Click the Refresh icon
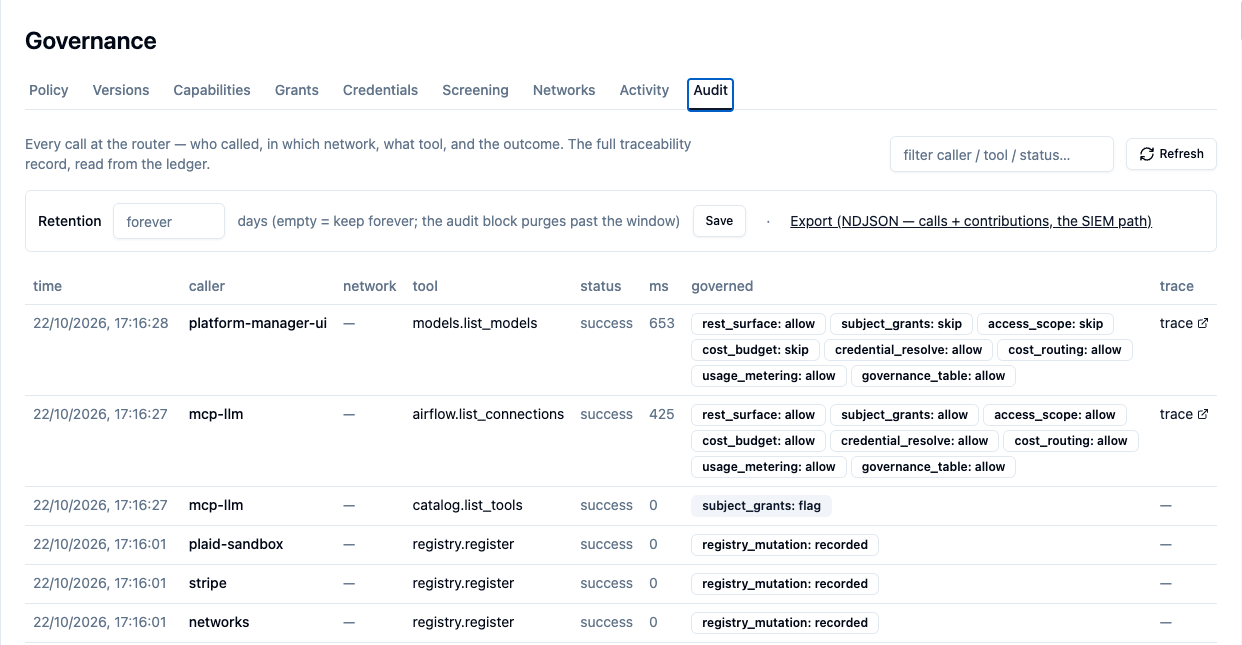This screenshot has width=1242, height=645. pos(1146,154)
